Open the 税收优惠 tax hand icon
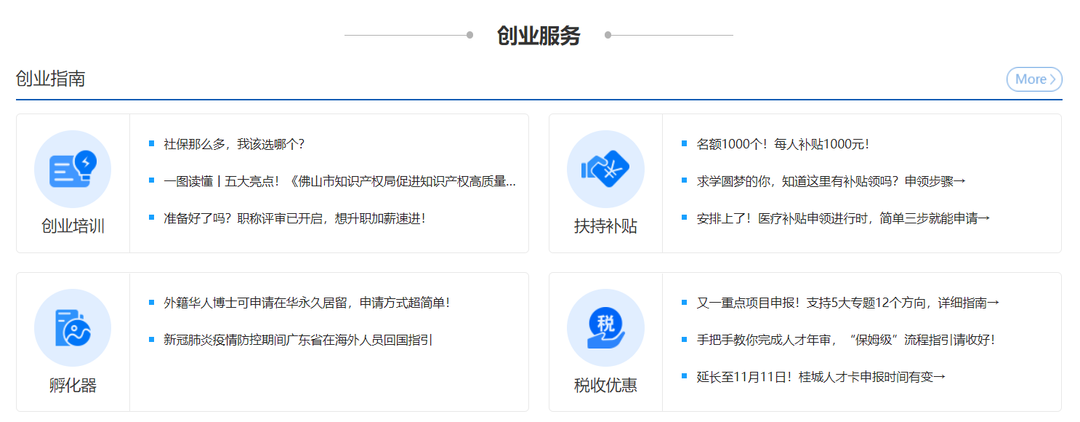 [x=605, y=327]
